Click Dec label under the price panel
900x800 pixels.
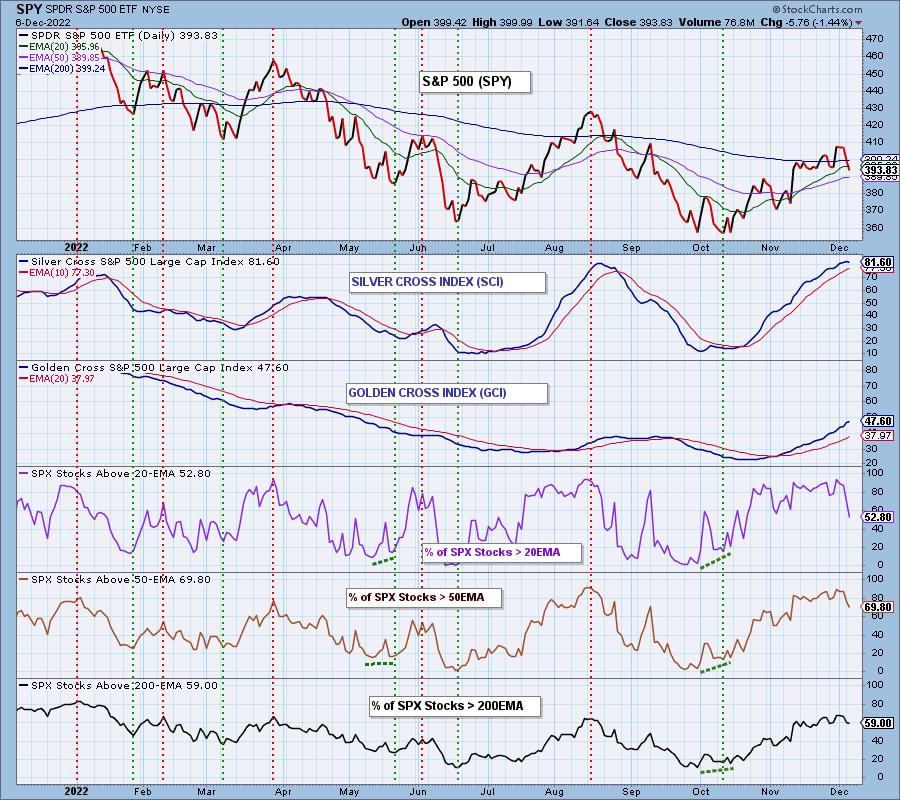(839, 247)
